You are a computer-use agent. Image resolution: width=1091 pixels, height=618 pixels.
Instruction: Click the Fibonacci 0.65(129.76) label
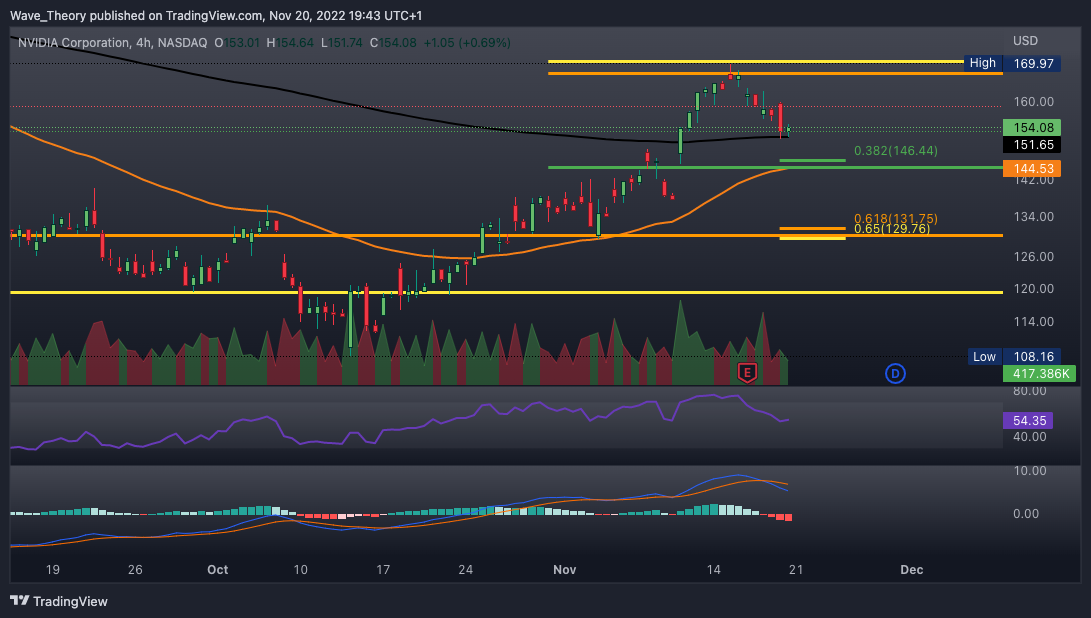click(892, 229)
